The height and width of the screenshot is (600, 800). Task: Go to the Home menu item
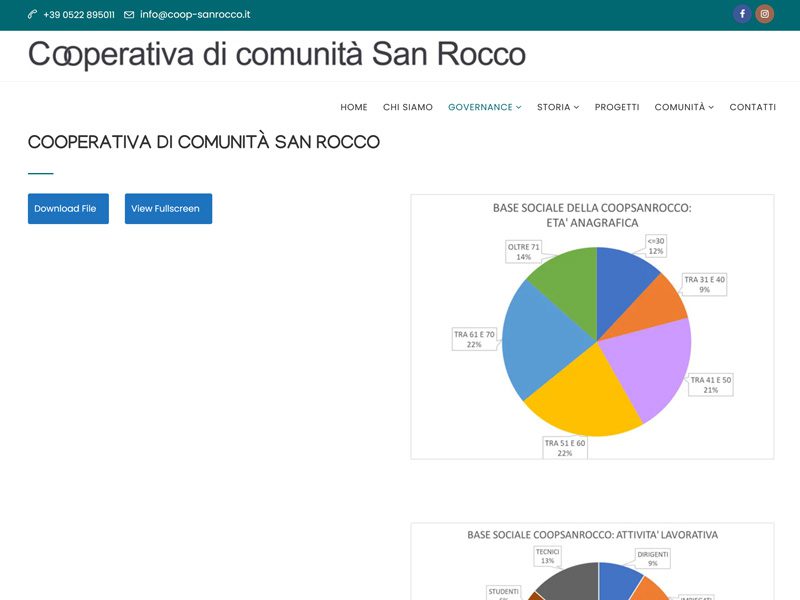pos(354,107)
